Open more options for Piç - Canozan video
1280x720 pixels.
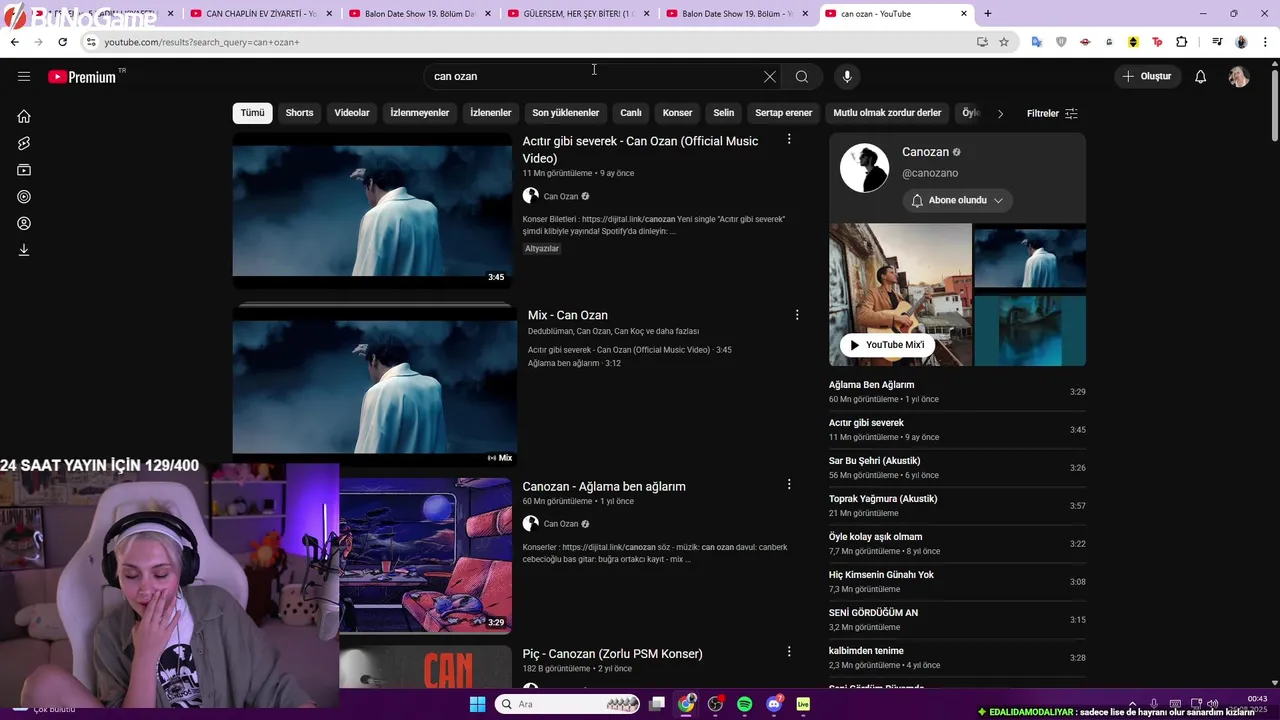click(789, 652)
